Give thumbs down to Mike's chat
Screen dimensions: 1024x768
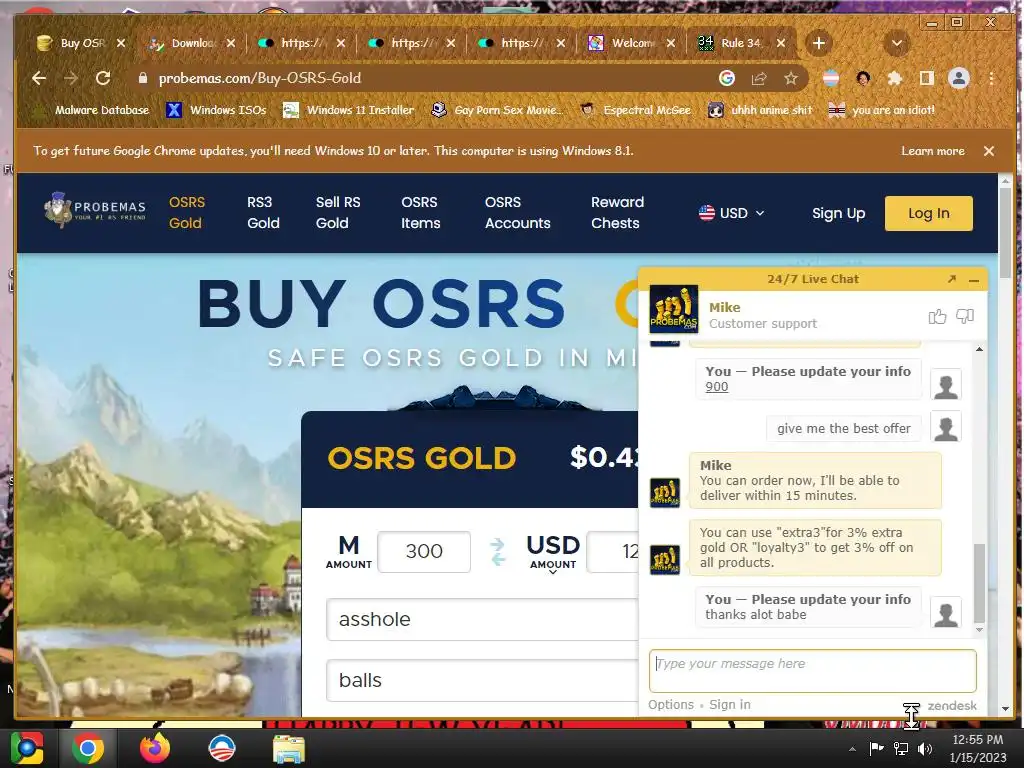tap(965, 317)
